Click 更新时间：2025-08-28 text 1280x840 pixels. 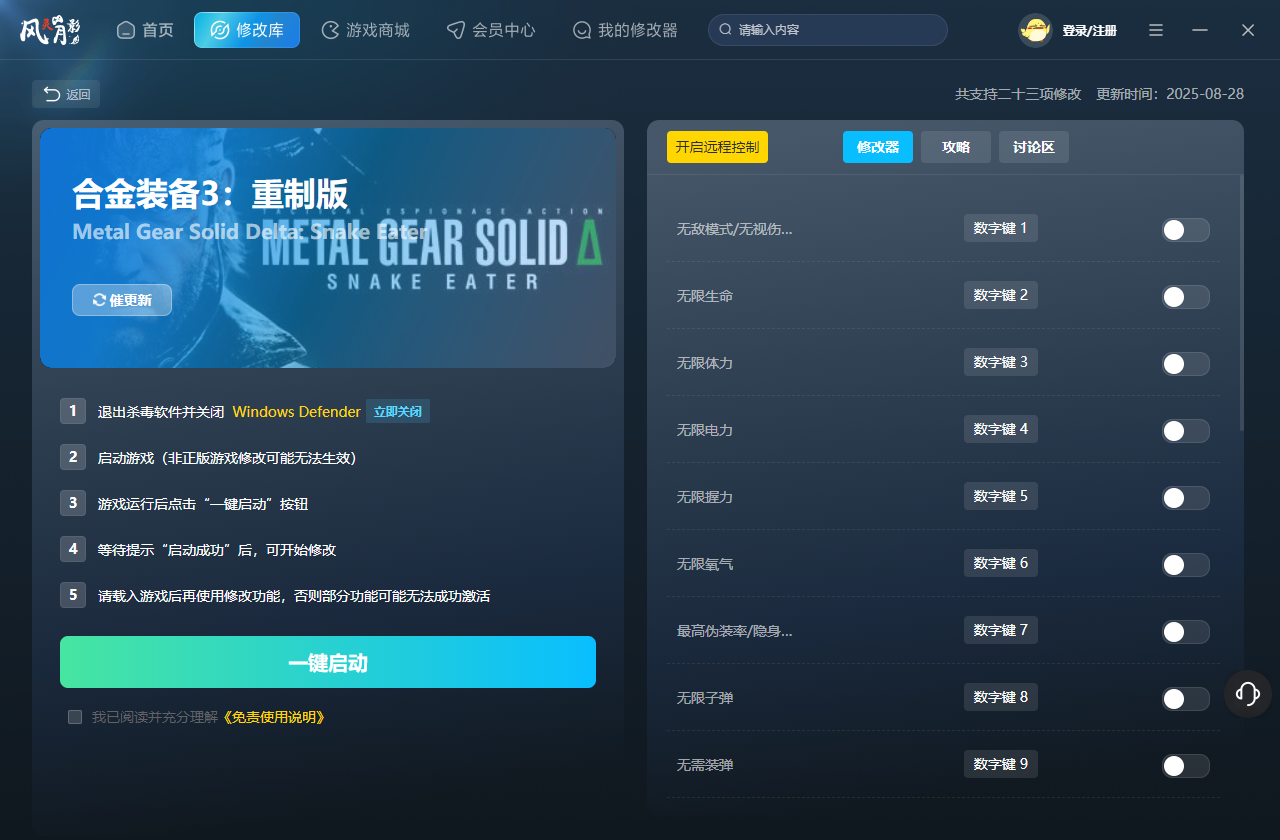pyautogui.click(x=1170, y=94)
